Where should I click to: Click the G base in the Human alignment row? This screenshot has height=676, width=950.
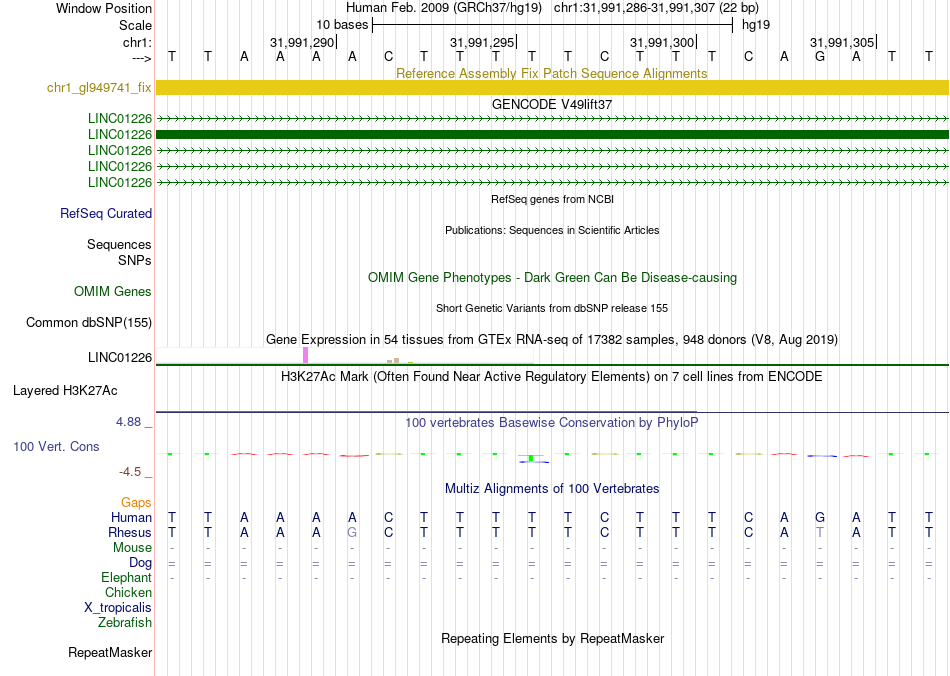pos(820,517)
